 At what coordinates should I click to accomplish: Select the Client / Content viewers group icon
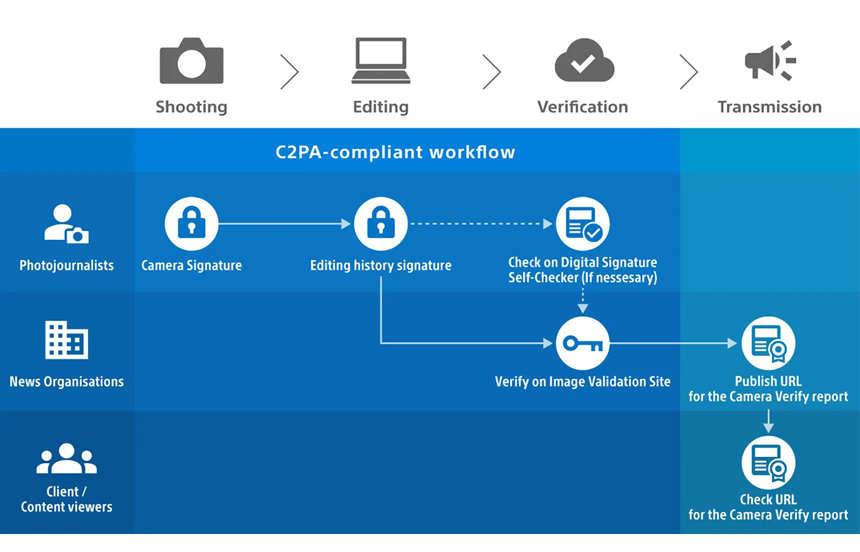[66, 458]
